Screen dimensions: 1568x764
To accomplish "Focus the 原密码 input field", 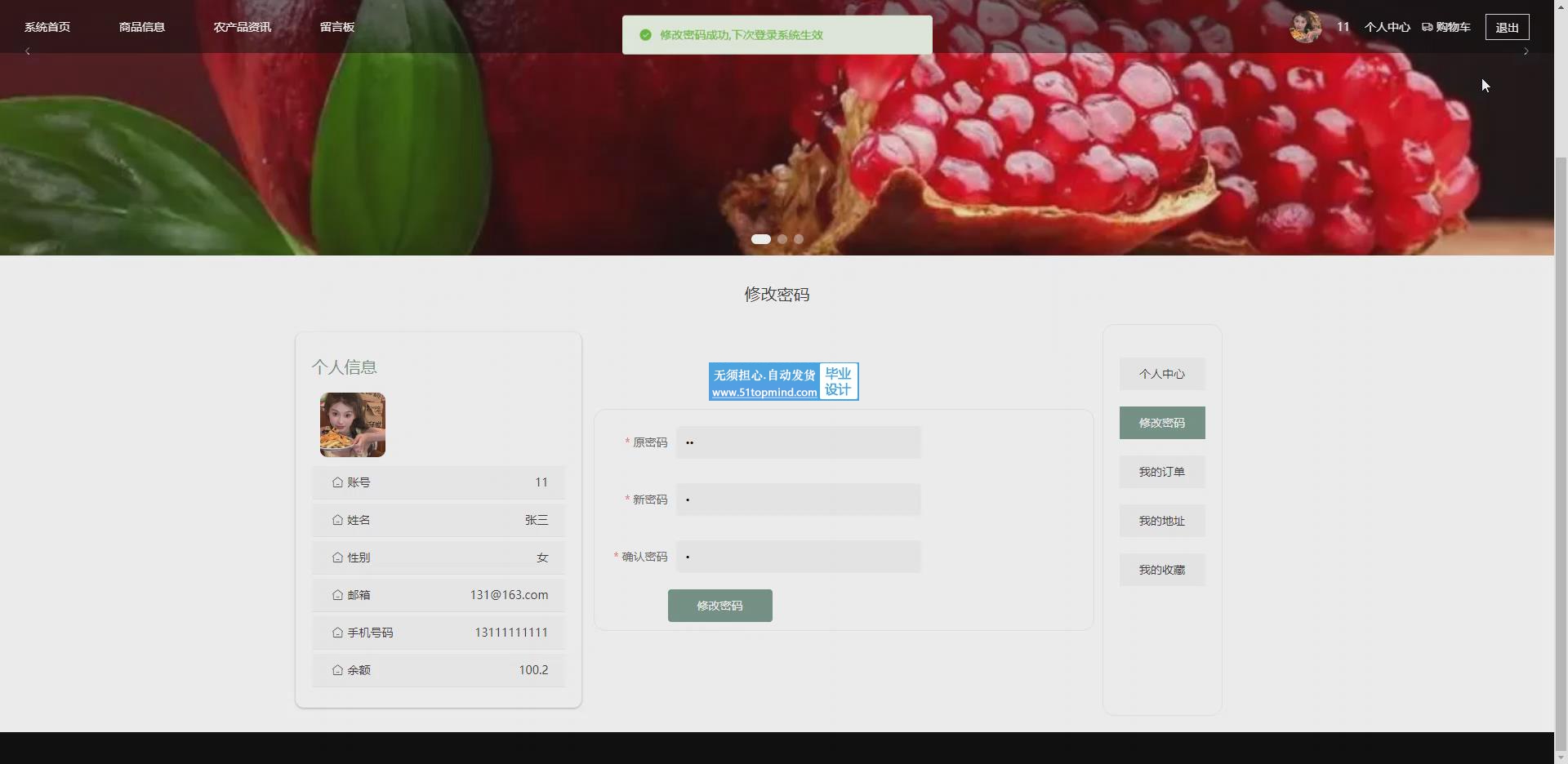I will [x=799, y=442].
